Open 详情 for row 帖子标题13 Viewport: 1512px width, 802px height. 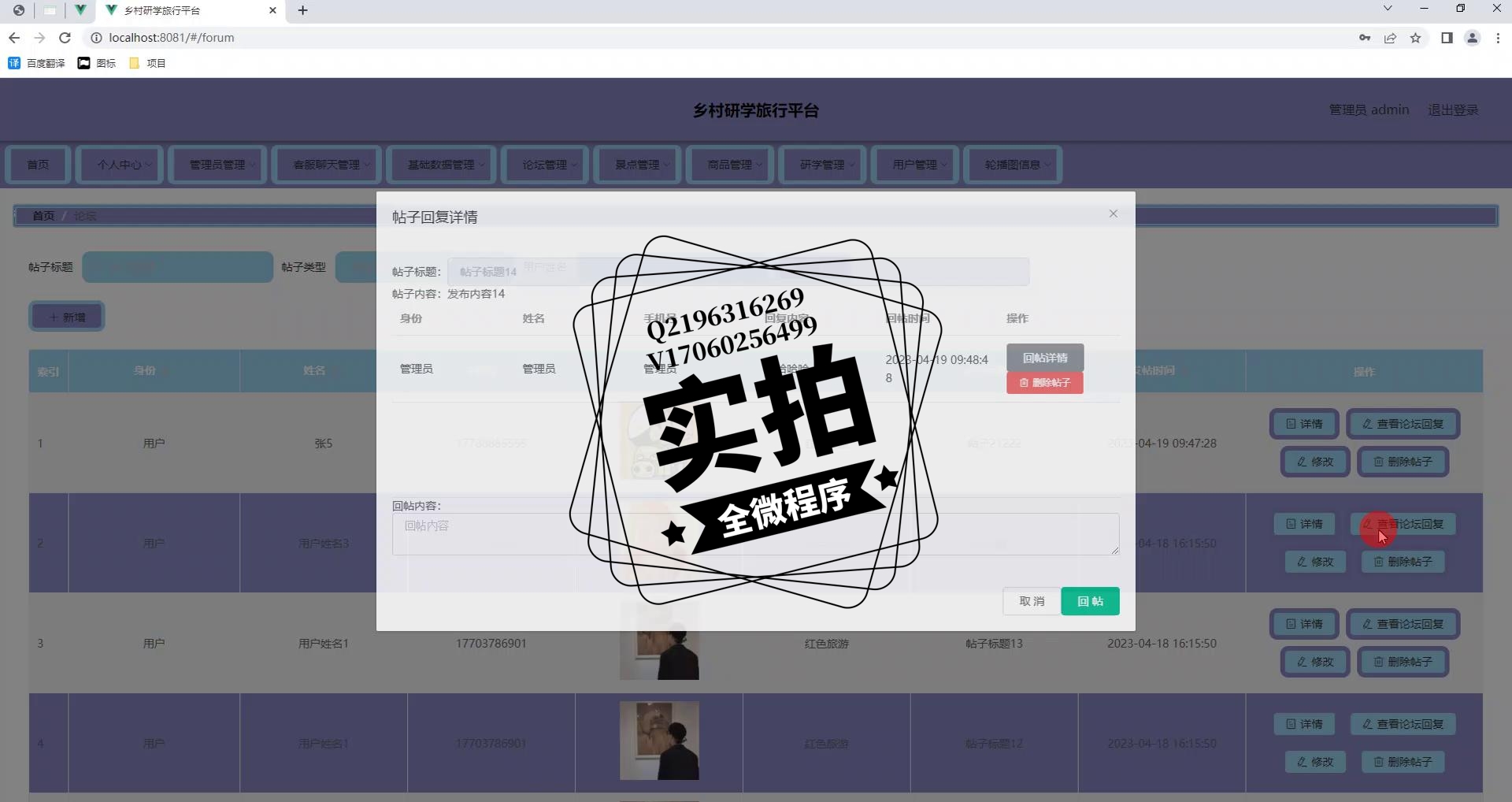point(1304,624)
